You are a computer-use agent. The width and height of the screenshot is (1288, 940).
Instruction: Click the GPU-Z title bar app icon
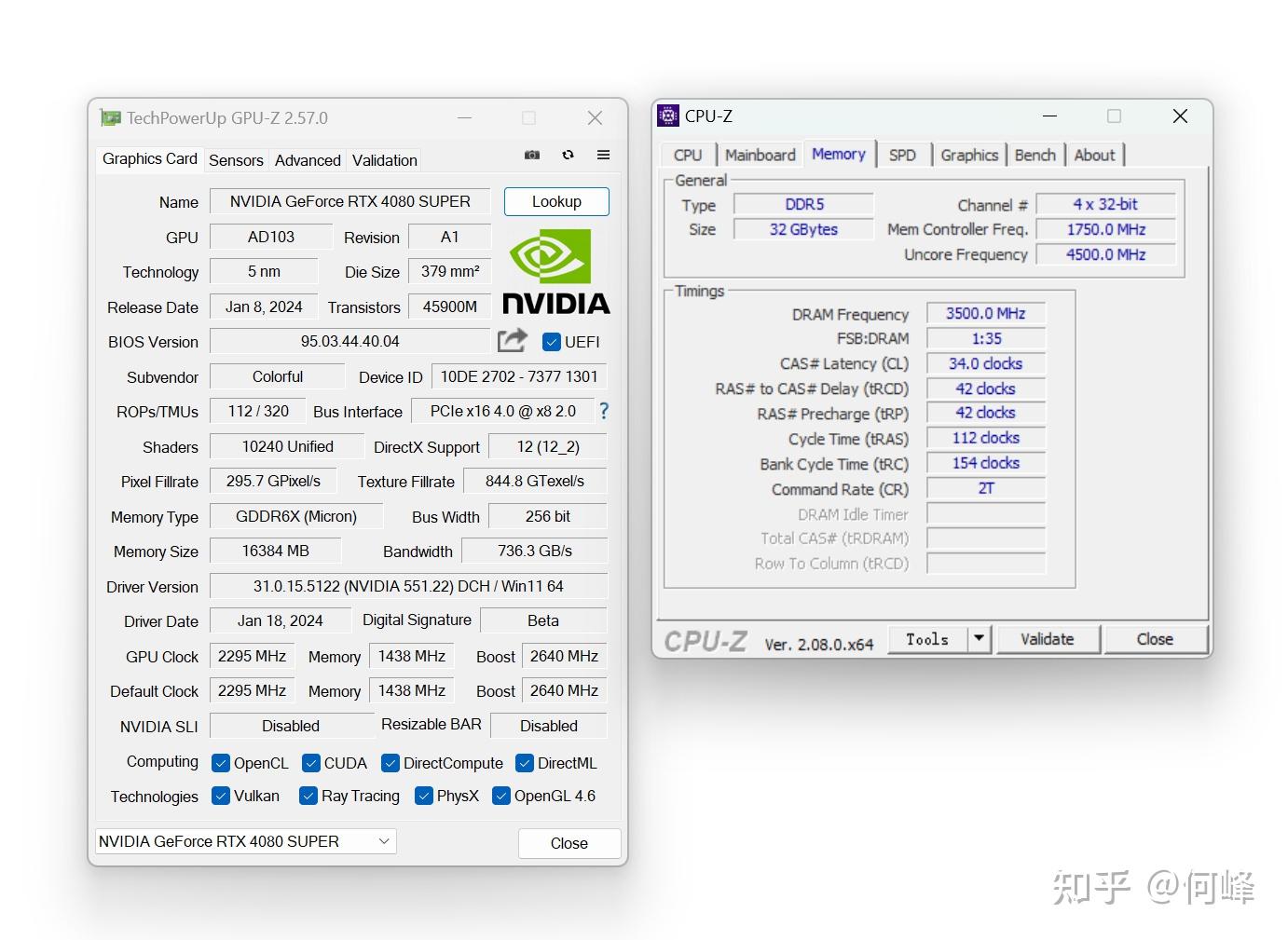point(111,118)
